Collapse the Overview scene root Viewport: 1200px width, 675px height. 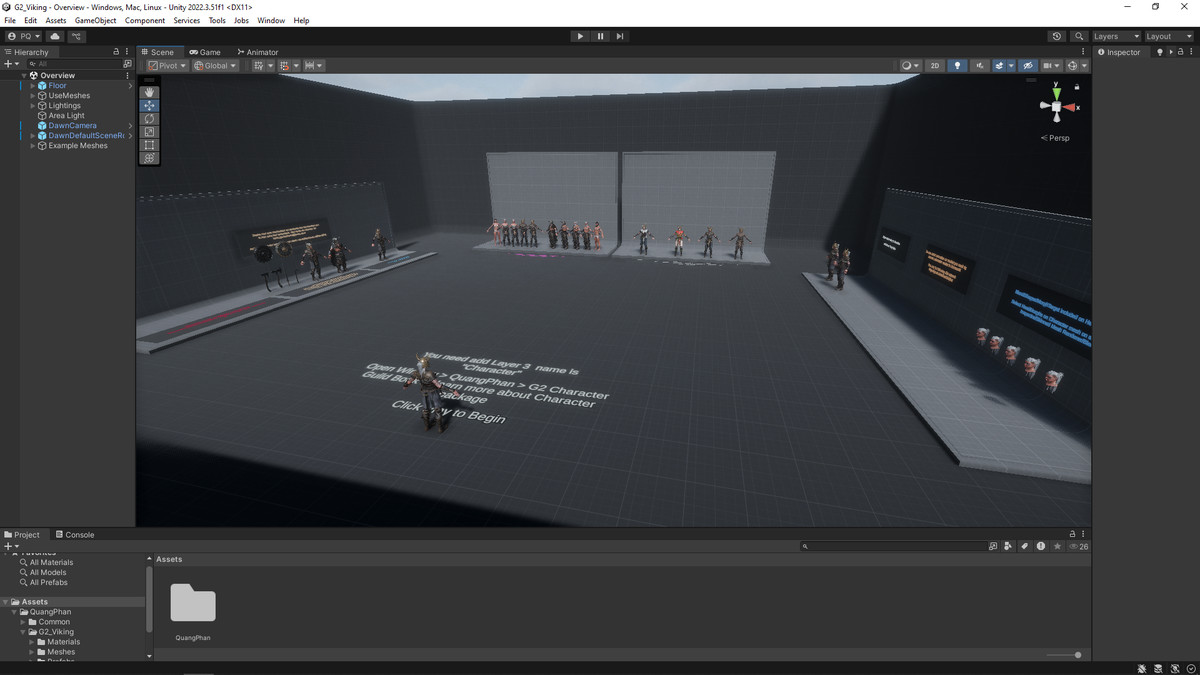[24, 76]
